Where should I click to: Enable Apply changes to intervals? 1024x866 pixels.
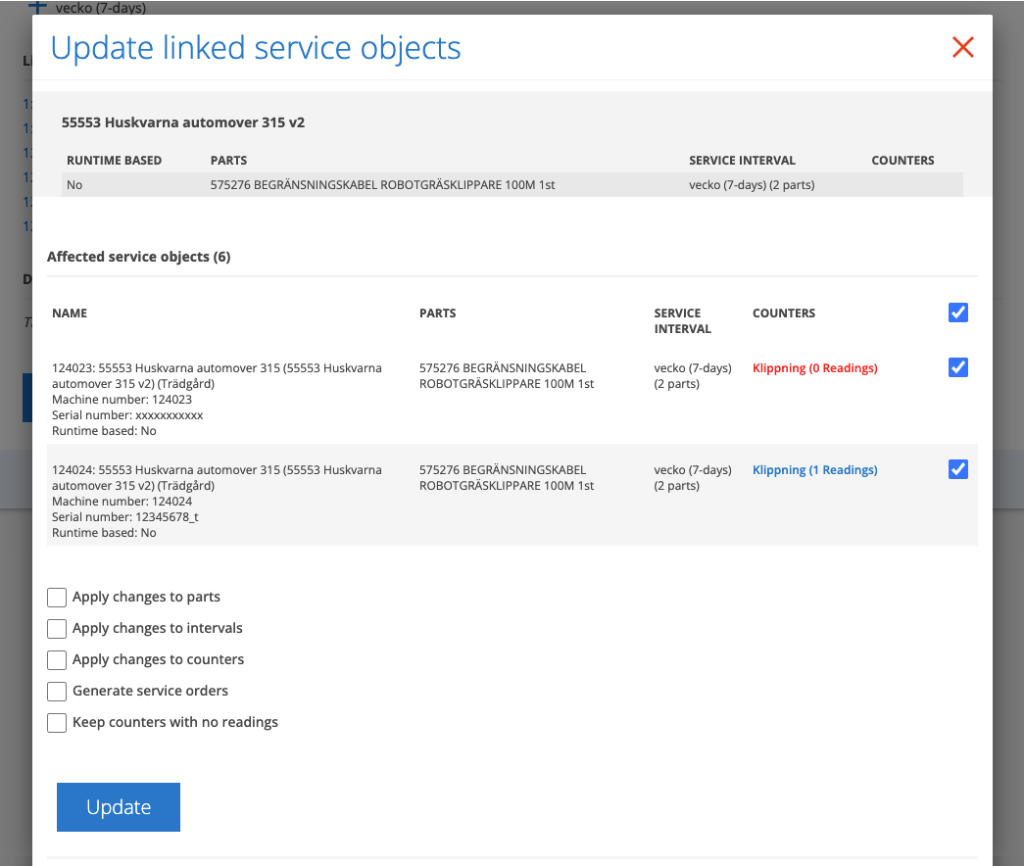coord(57,628)
